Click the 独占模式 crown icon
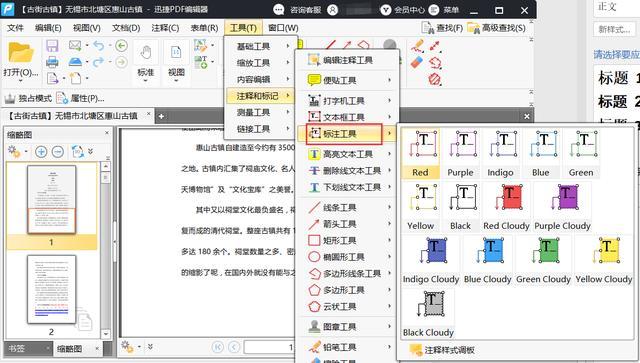Viewport: 640px width, 363px height. (10, 98)
